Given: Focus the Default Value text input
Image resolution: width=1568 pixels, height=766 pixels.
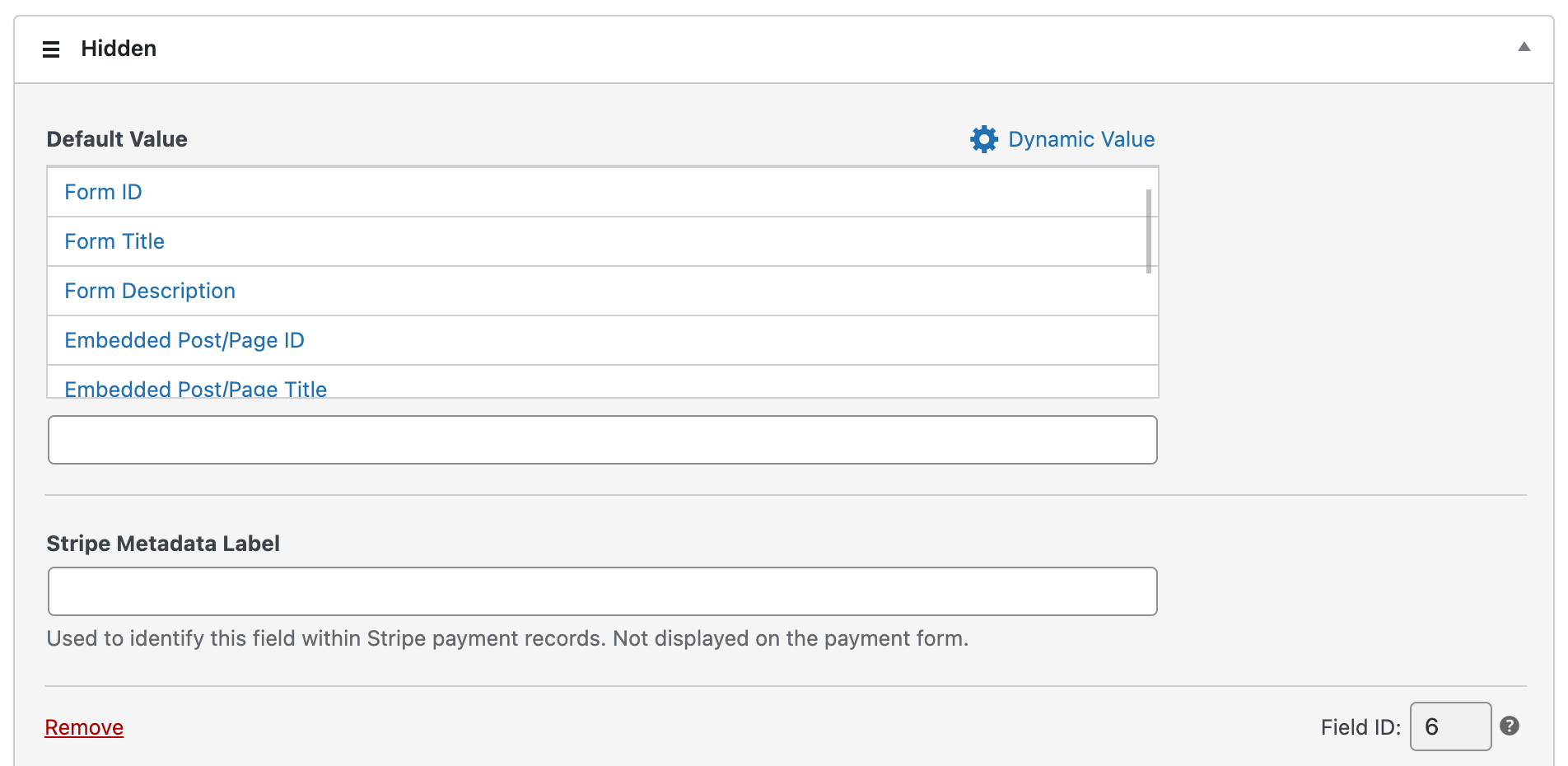Looking at the screenshot, I should [602, 440].
